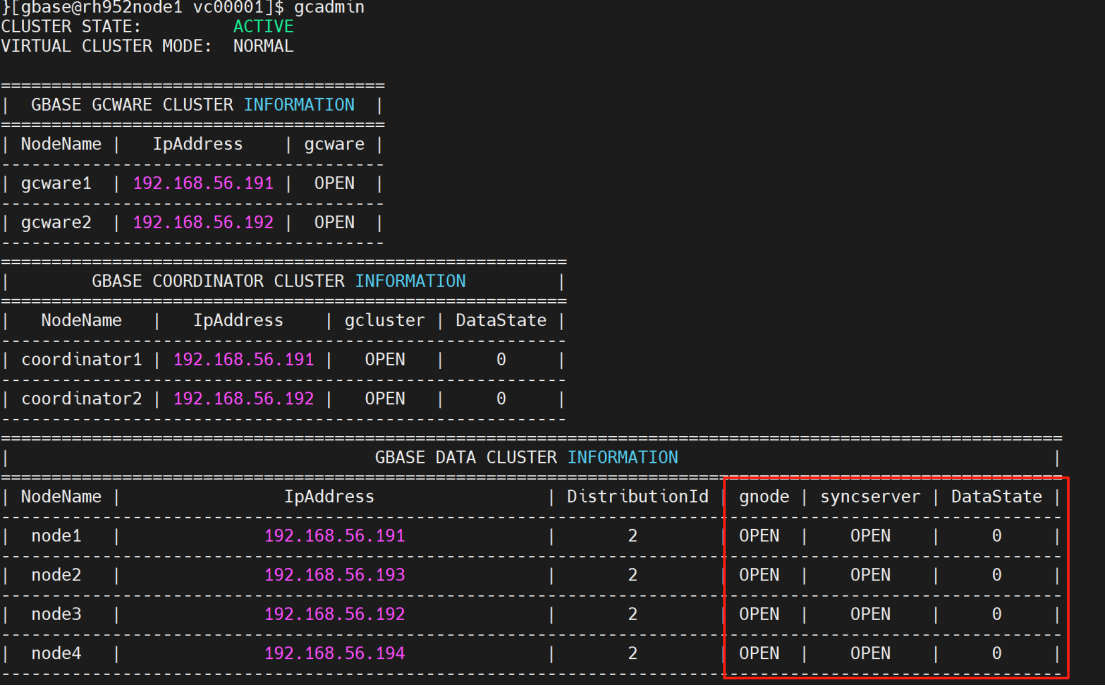Select the node4 name cell
Screen dimensions: 1105x686
click(56, 654)
